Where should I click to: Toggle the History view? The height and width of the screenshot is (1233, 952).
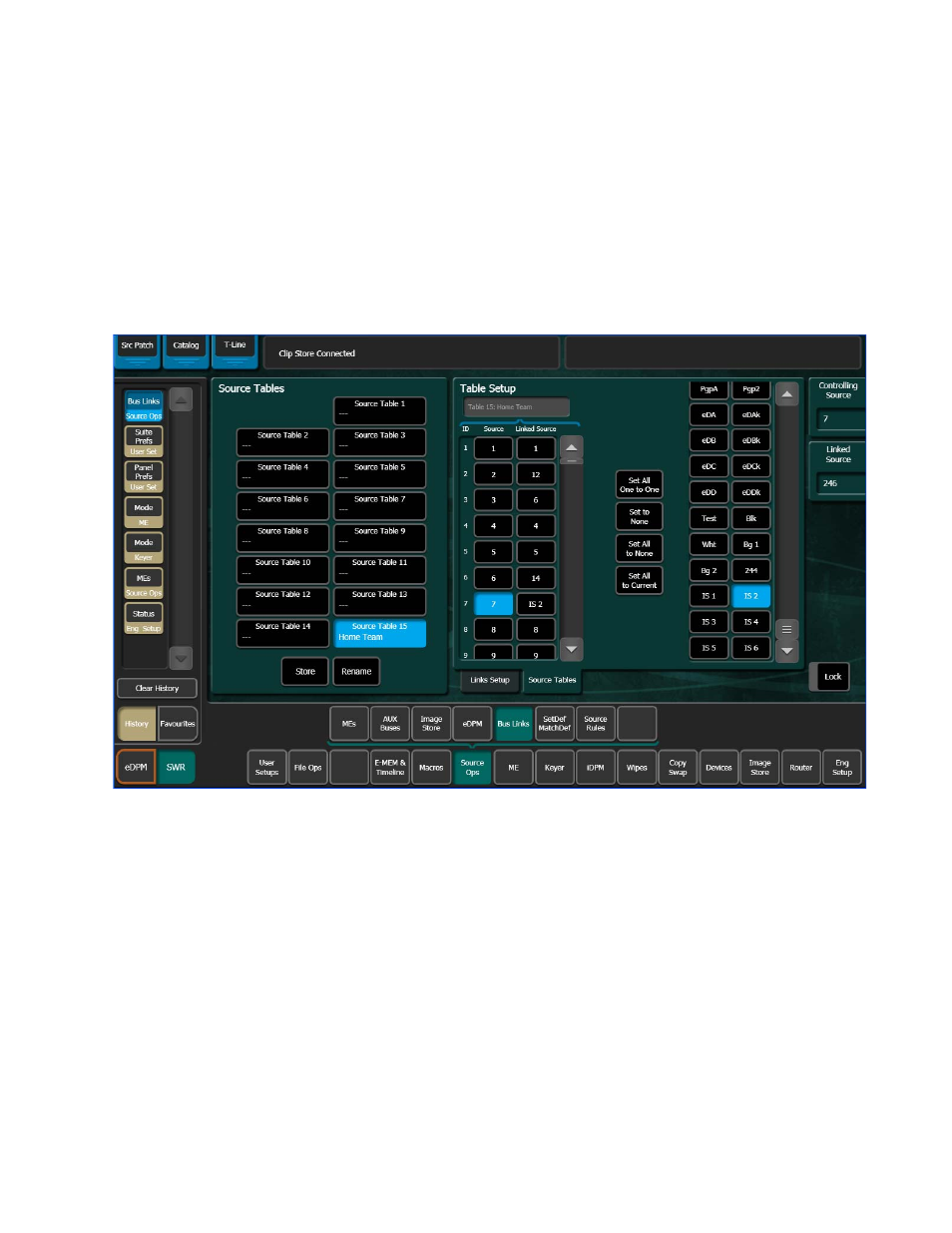coord(137,724)
